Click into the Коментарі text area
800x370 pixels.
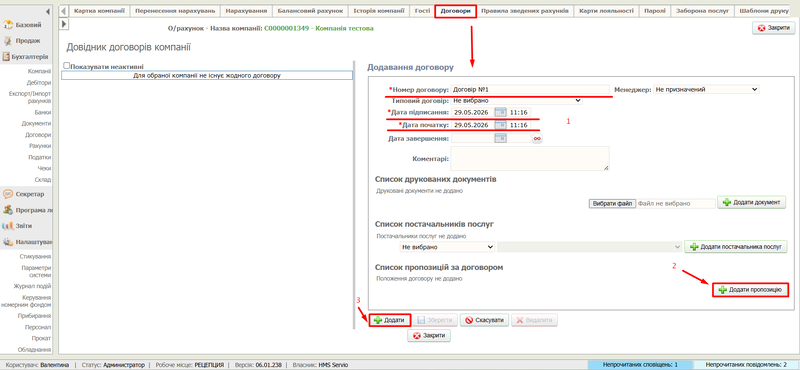click(x=530, y=158)
